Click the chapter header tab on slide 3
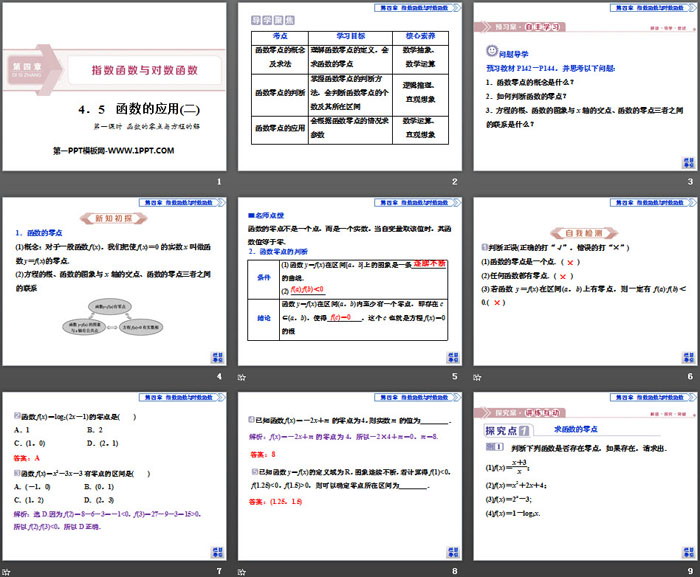The image size is (700, 577). point(654,8)
